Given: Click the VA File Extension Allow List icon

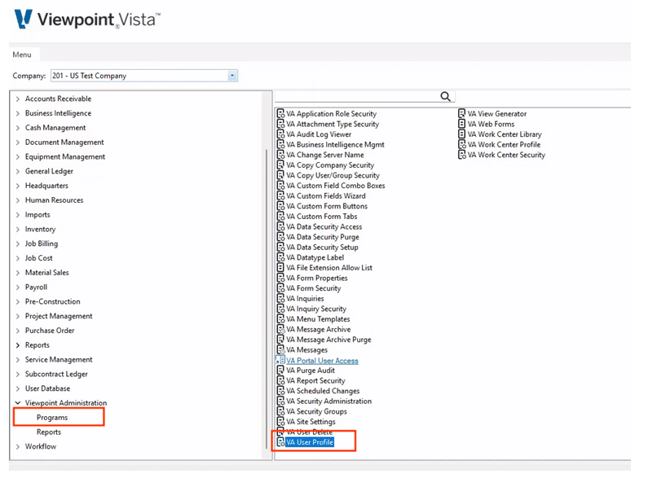Looking at the screenshot, I should [x=281, y=267].
